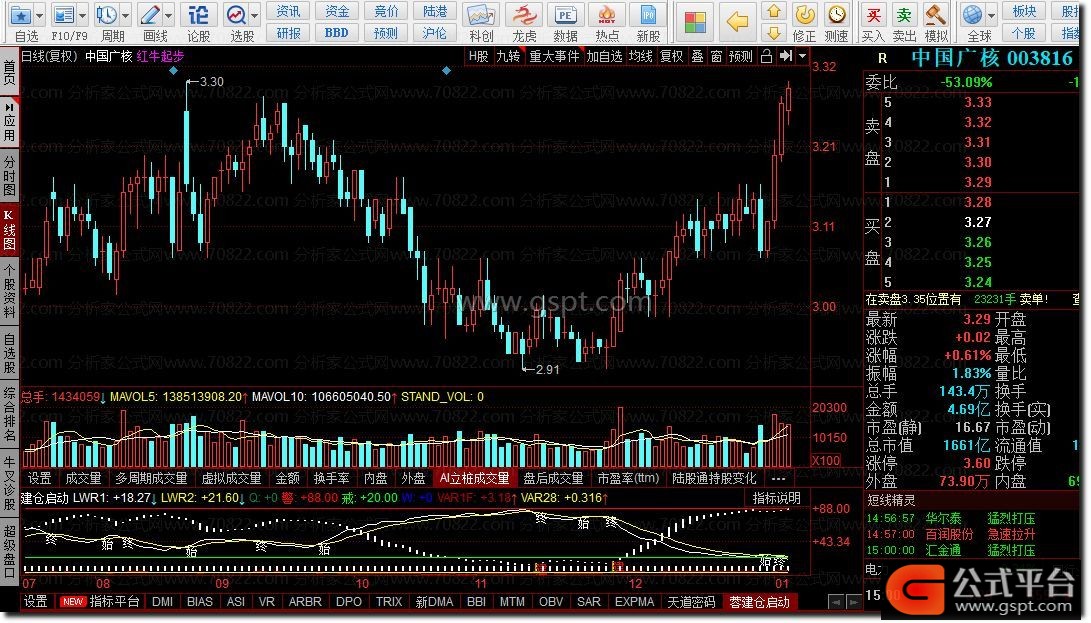This screenshot has width=1091, height=623.
Task: Select the MACD-row BIAS indicator tab
Action: (200, 601)
